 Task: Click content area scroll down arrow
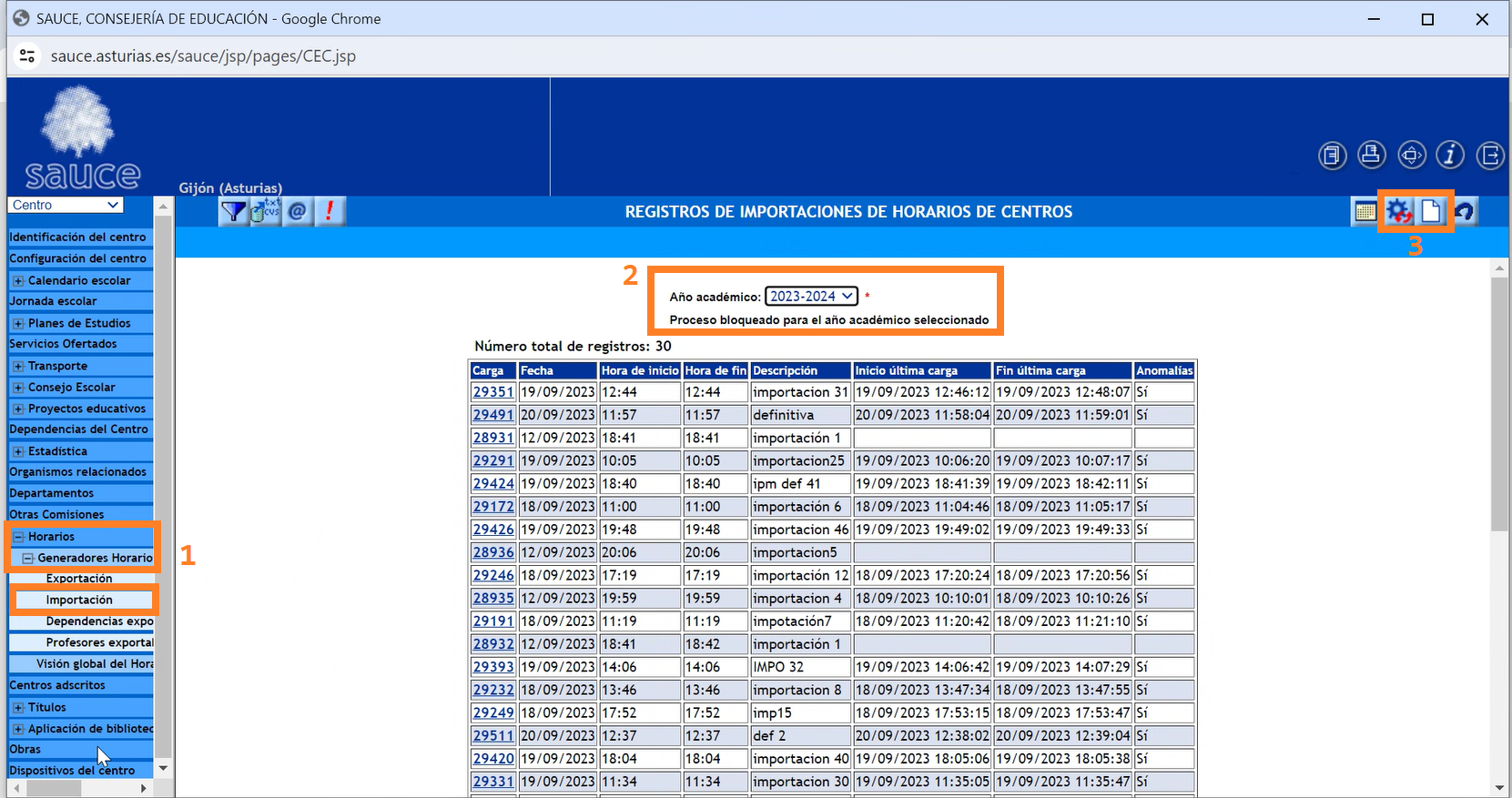click(1499, 788)
